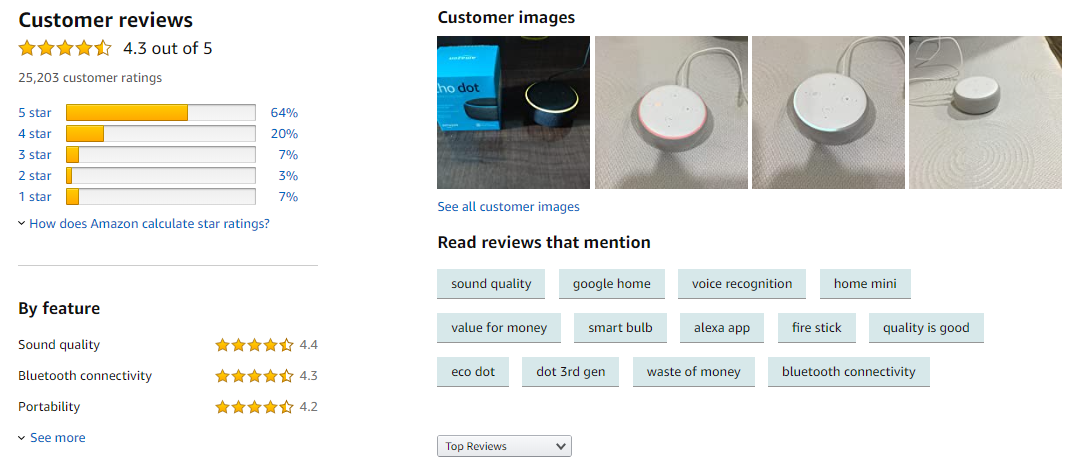The width and height of the screenshot is (1084, 467).
Task: Click the Bluetooth connectivity star rating
Action: (x=254, y=376)
